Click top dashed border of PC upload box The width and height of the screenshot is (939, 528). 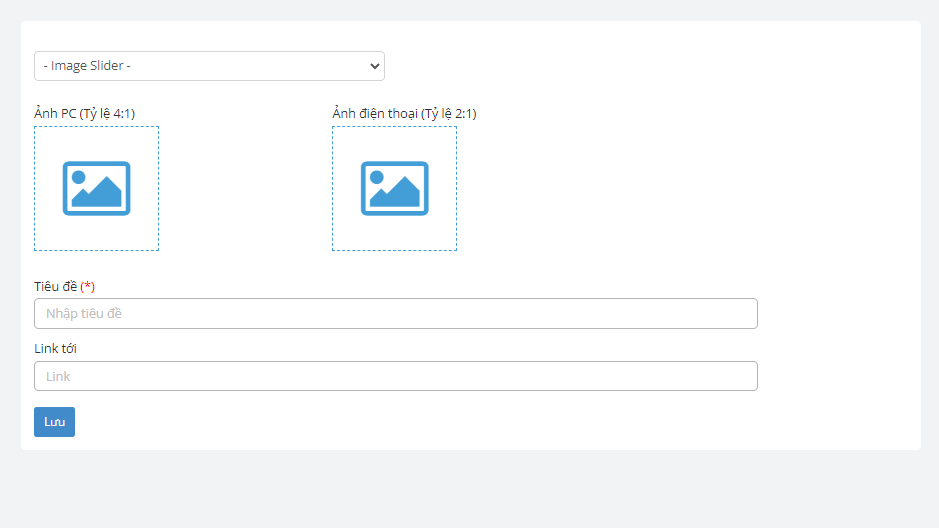pos(96,127)
